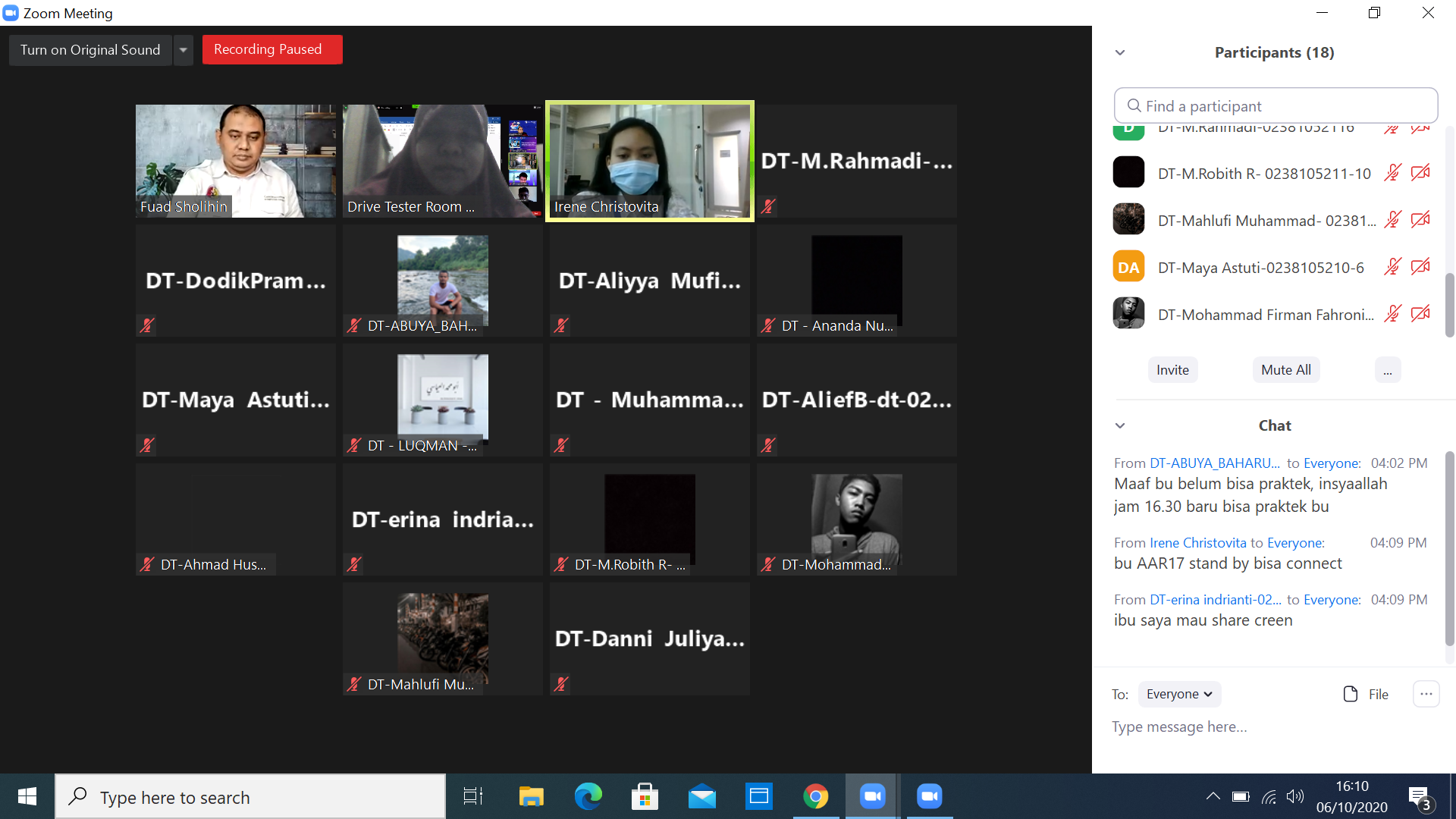The width and height of the screenshot is (1456, 819).
Task: Toggle mute for DT-Mahlufi Muhammad in participants
Action: point(1392,220)
